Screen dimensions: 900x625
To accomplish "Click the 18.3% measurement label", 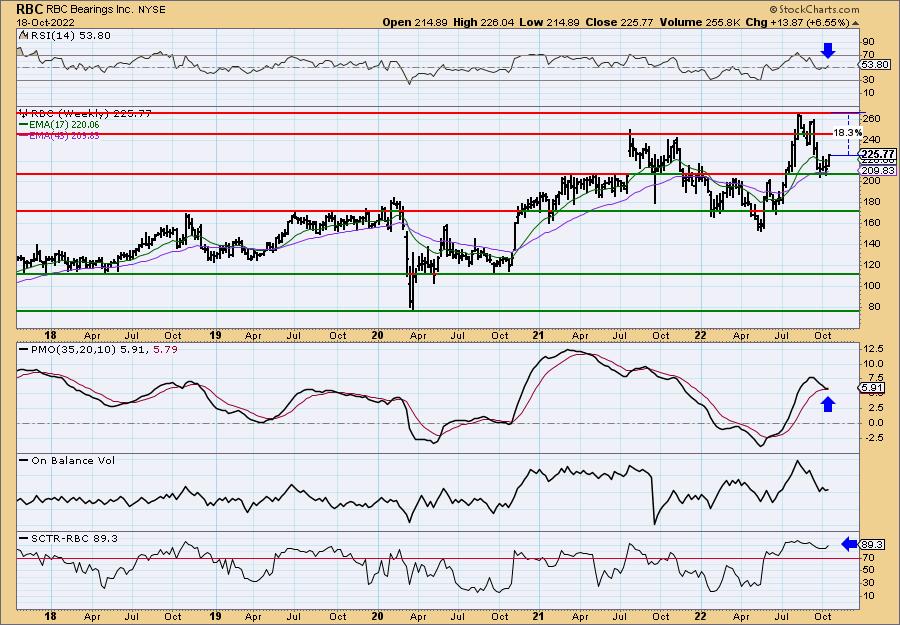I will (847, 133).
